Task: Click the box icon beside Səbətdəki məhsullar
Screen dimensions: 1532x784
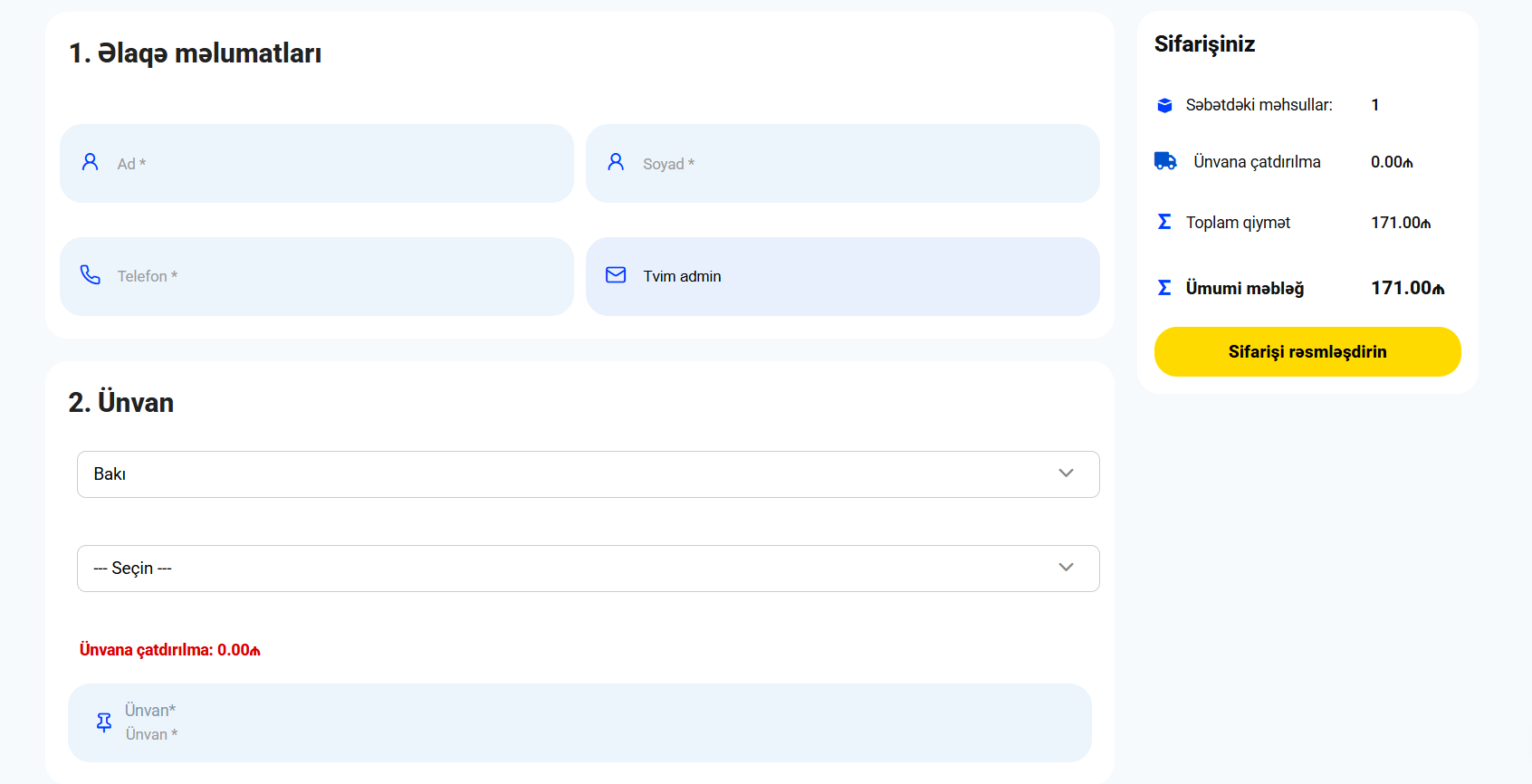Action: tap(1164, 106)
